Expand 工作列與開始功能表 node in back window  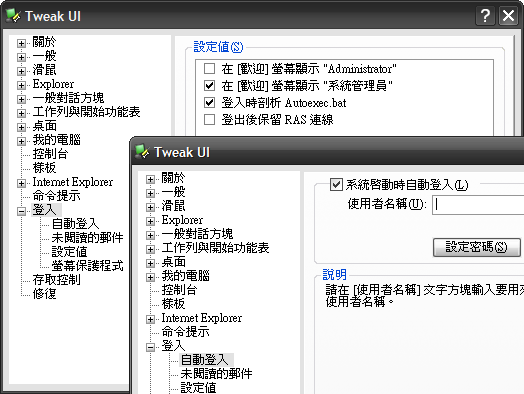coord(21,113)
